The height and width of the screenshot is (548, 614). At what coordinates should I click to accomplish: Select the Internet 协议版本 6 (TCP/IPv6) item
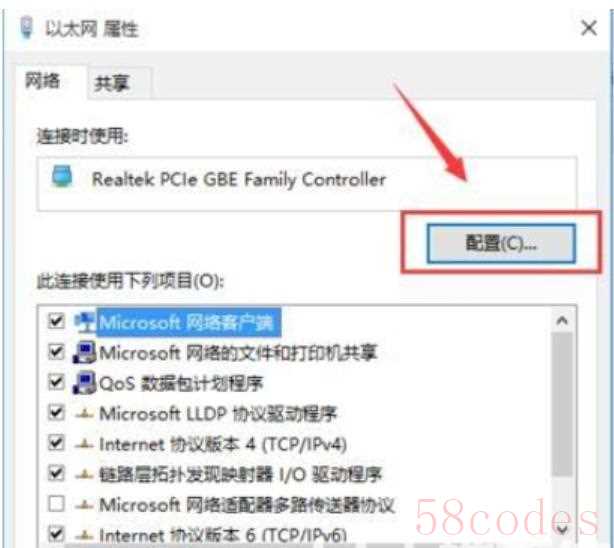pos(222,535)
